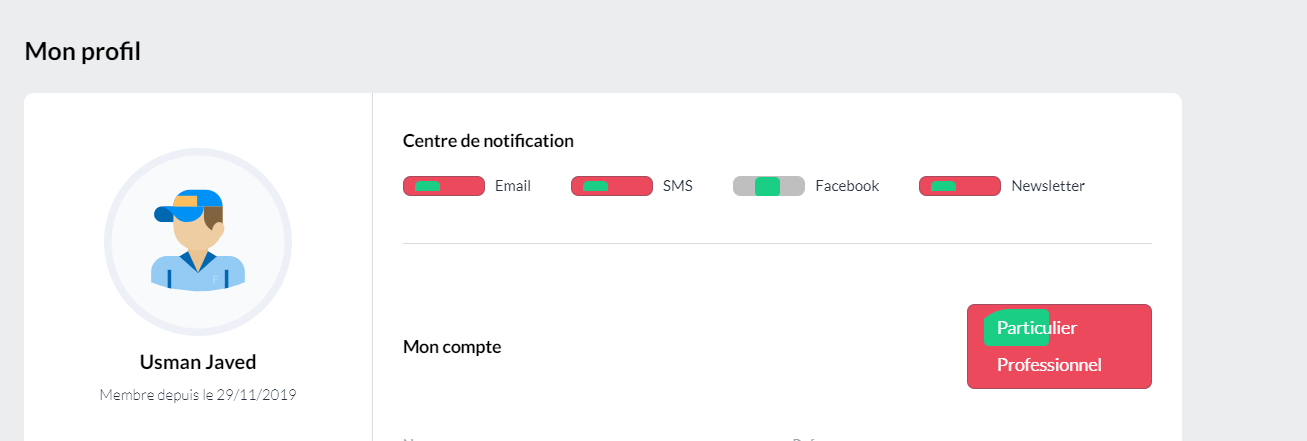Select the Particulier account type
Viewport: 1307px width, 441px height.
[x=1036, y=328]
